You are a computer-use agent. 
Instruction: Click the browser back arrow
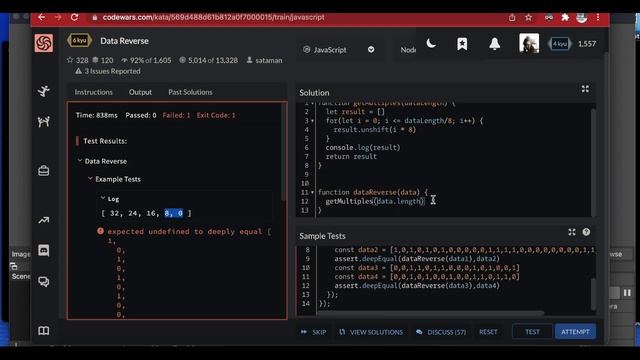pyautogui.click(x=42, y=17)
